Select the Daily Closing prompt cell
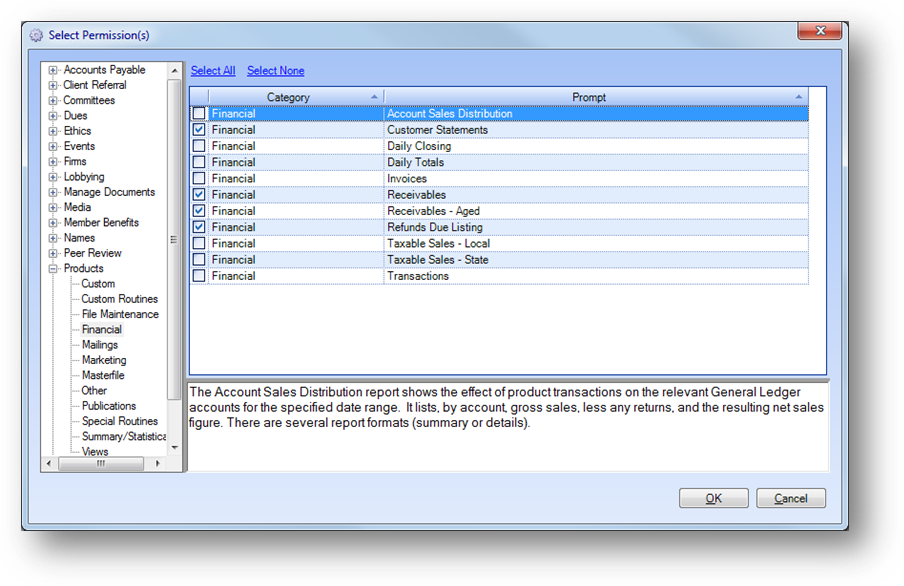904x586 pixels. click(596, 146)
